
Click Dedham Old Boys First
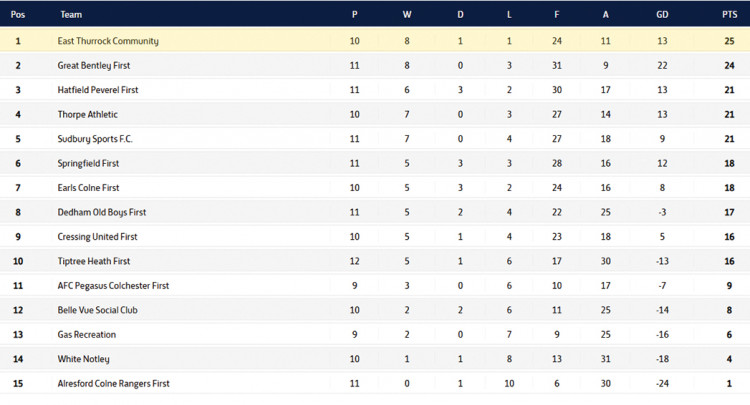point(102,212)
